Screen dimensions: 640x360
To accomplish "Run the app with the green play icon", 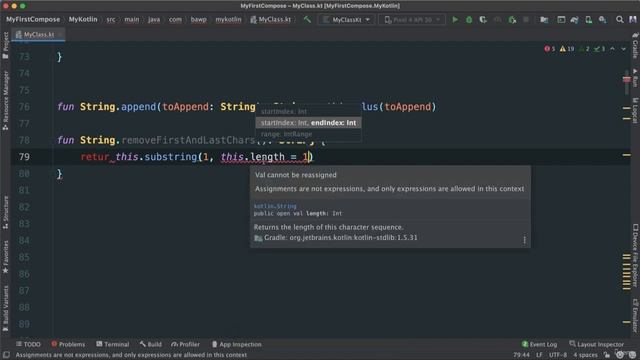I will (455, 19).
